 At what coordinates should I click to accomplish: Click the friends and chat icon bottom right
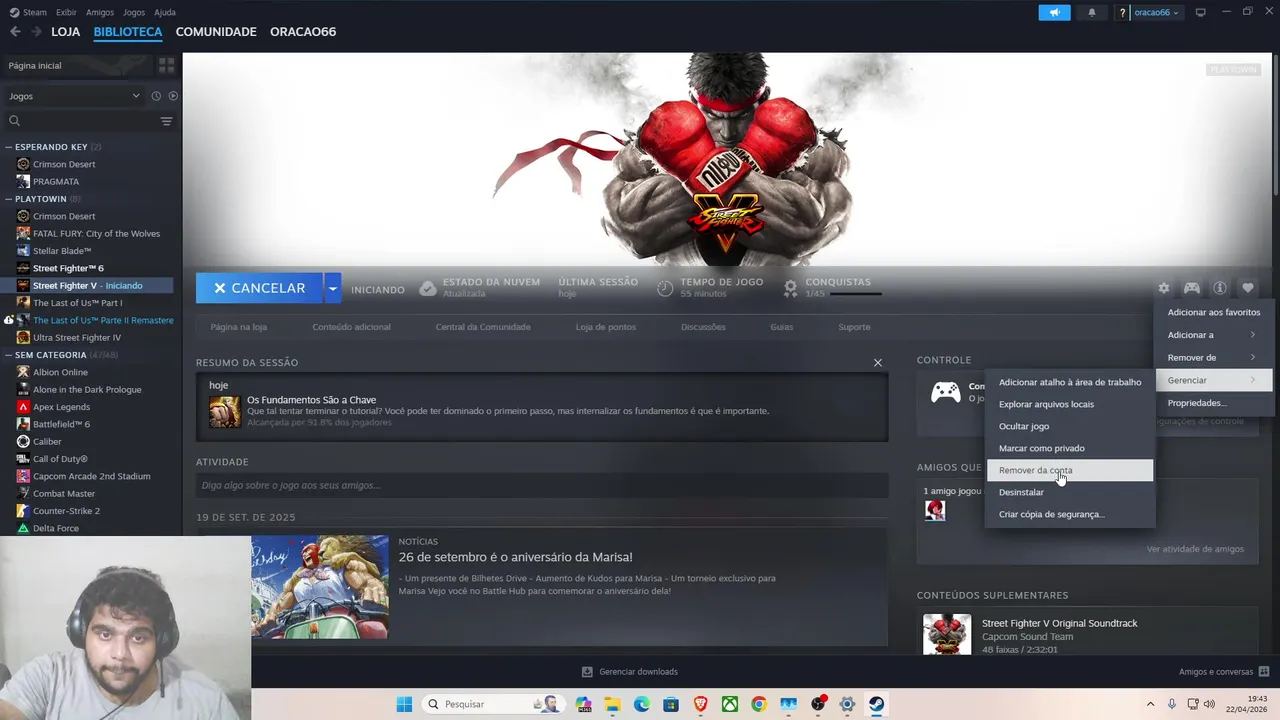[1264, 672]
